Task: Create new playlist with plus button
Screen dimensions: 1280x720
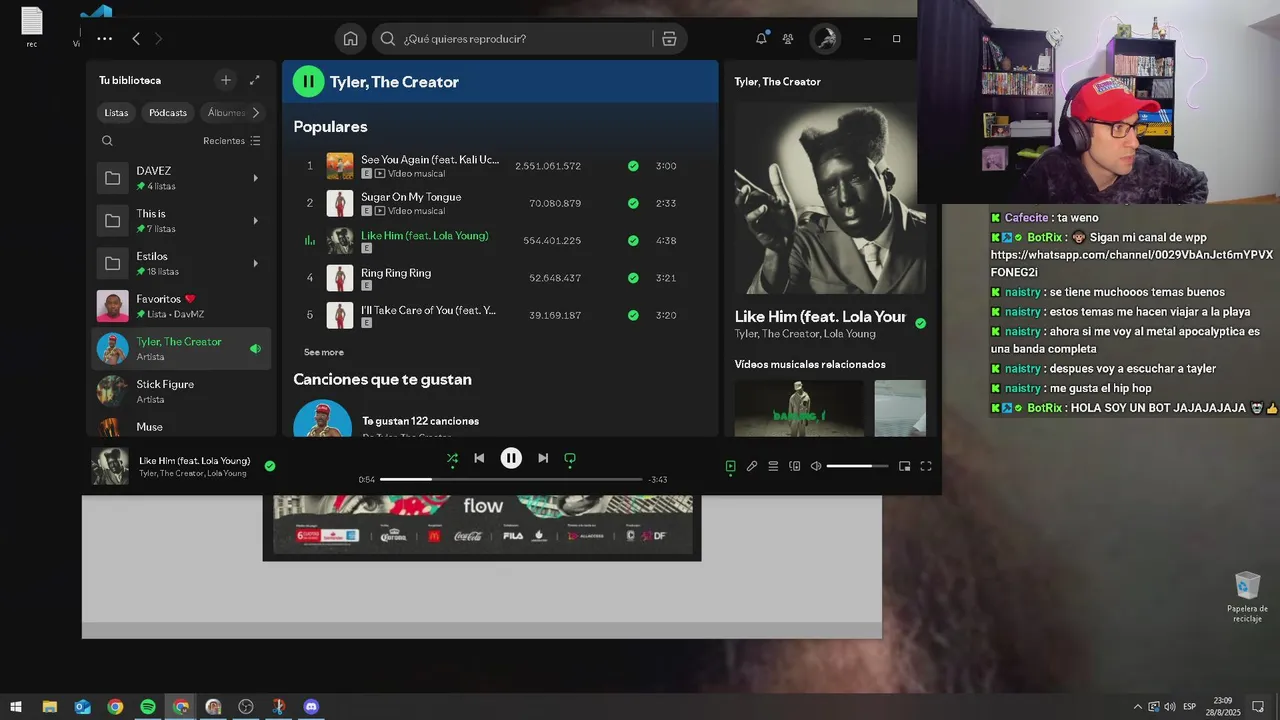Action: point(226,80)
